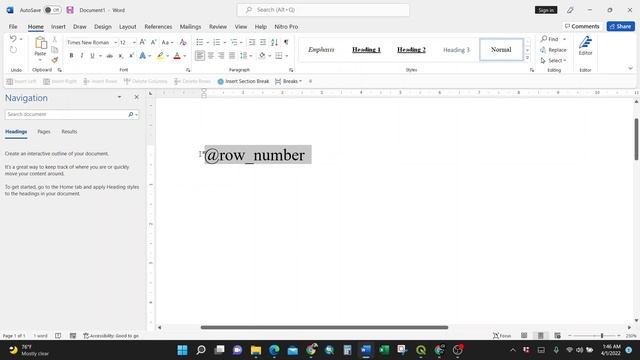
Task: Toggle show paragraph marks pilcrow
Action: (286, 42)
